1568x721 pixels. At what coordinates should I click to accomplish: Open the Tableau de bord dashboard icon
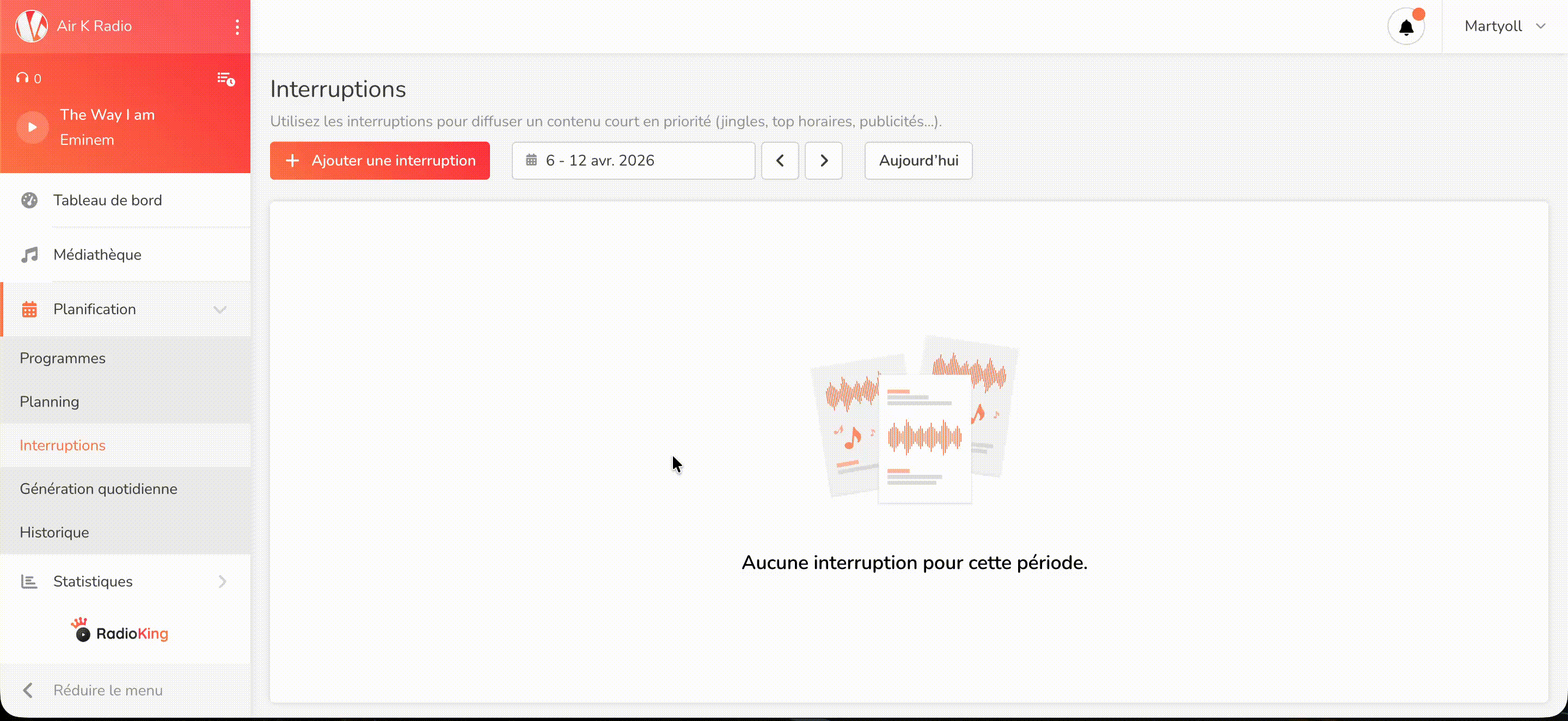click(x=29, y=200)
